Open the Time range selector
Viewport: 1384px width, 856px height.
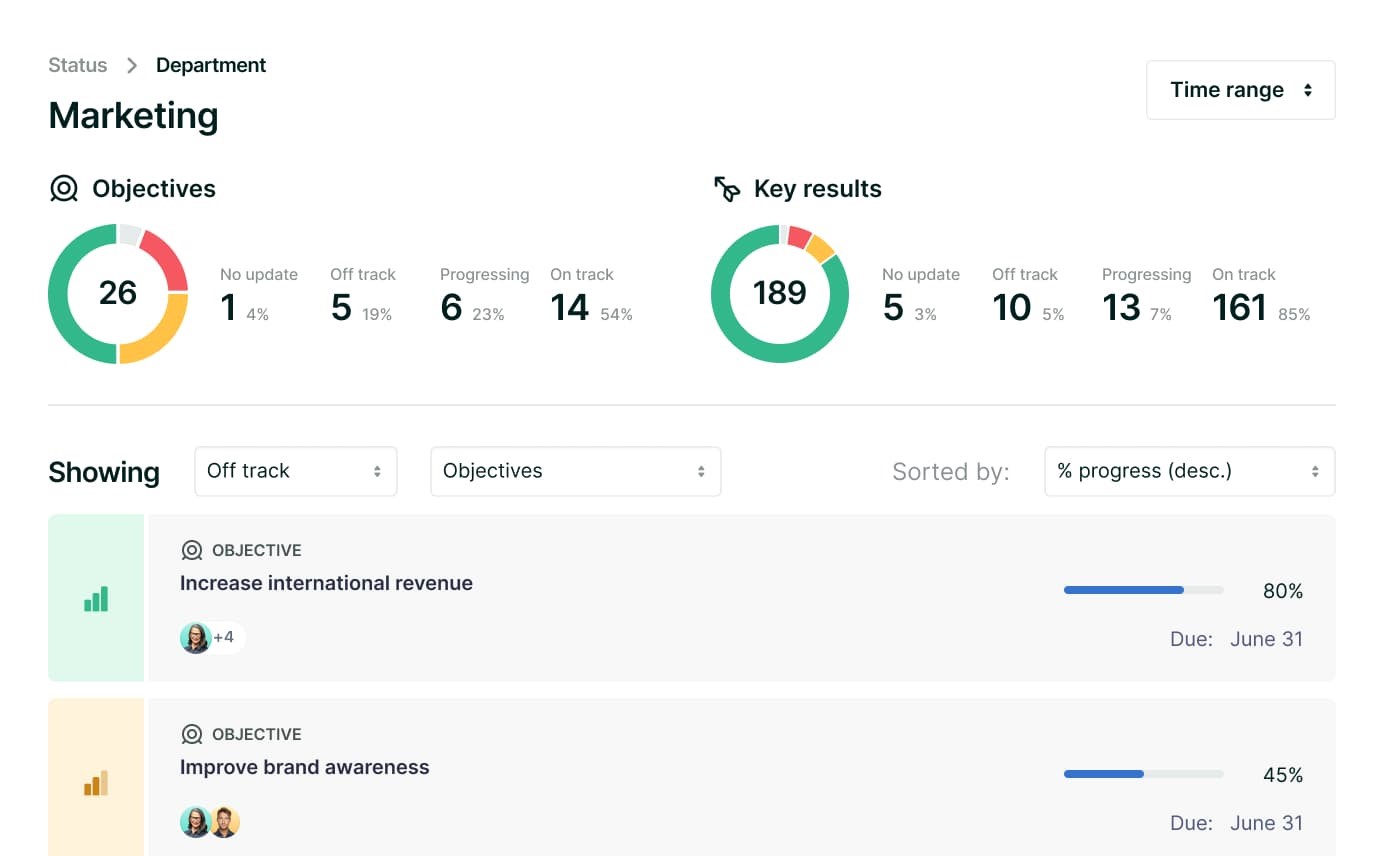(x=1240, y=89)
